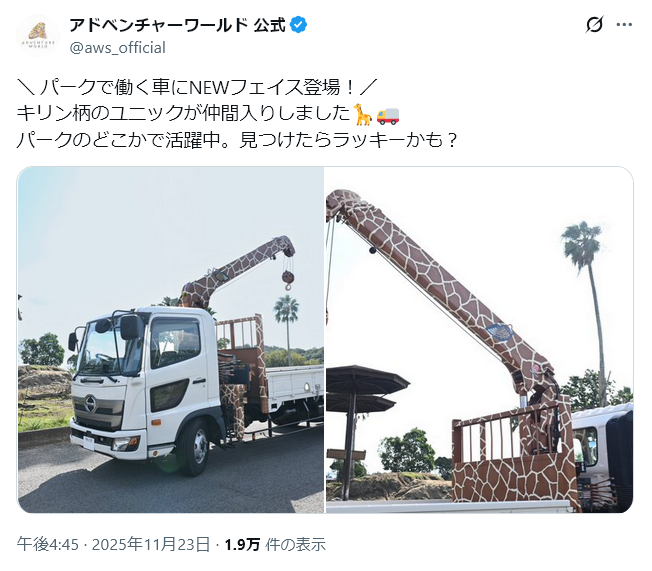Click the giraffe emoji in the tweet

click(363, 114)
